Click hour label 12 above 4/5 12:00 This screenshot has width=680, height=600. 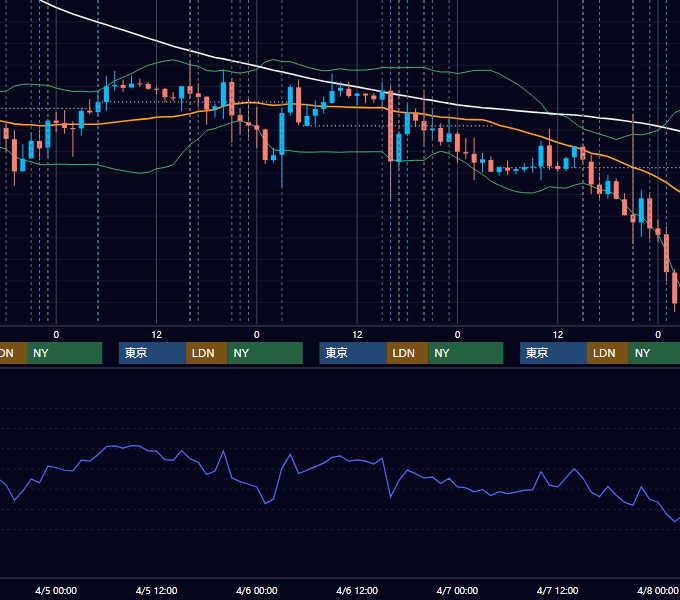pos(157,335)
